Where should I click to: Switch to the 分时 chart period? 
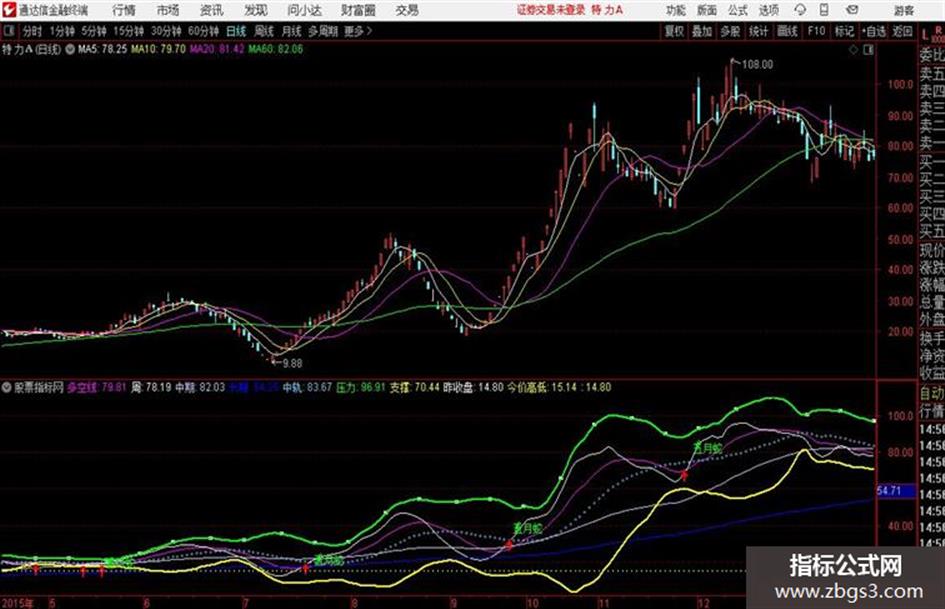click(x=33, y=31)
